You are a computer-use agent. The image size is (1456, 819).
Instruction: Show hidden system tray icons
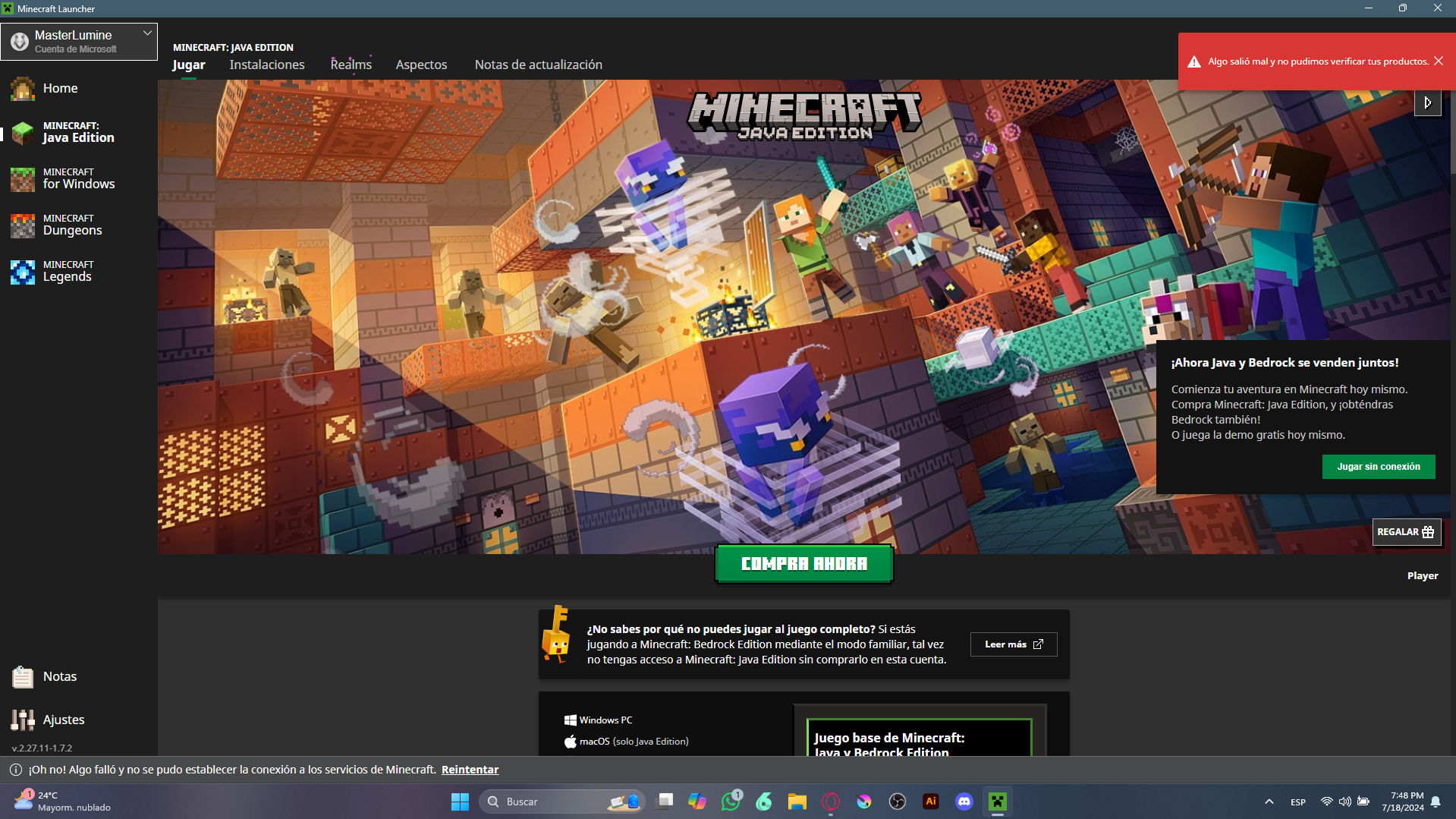pos(1269,802)
